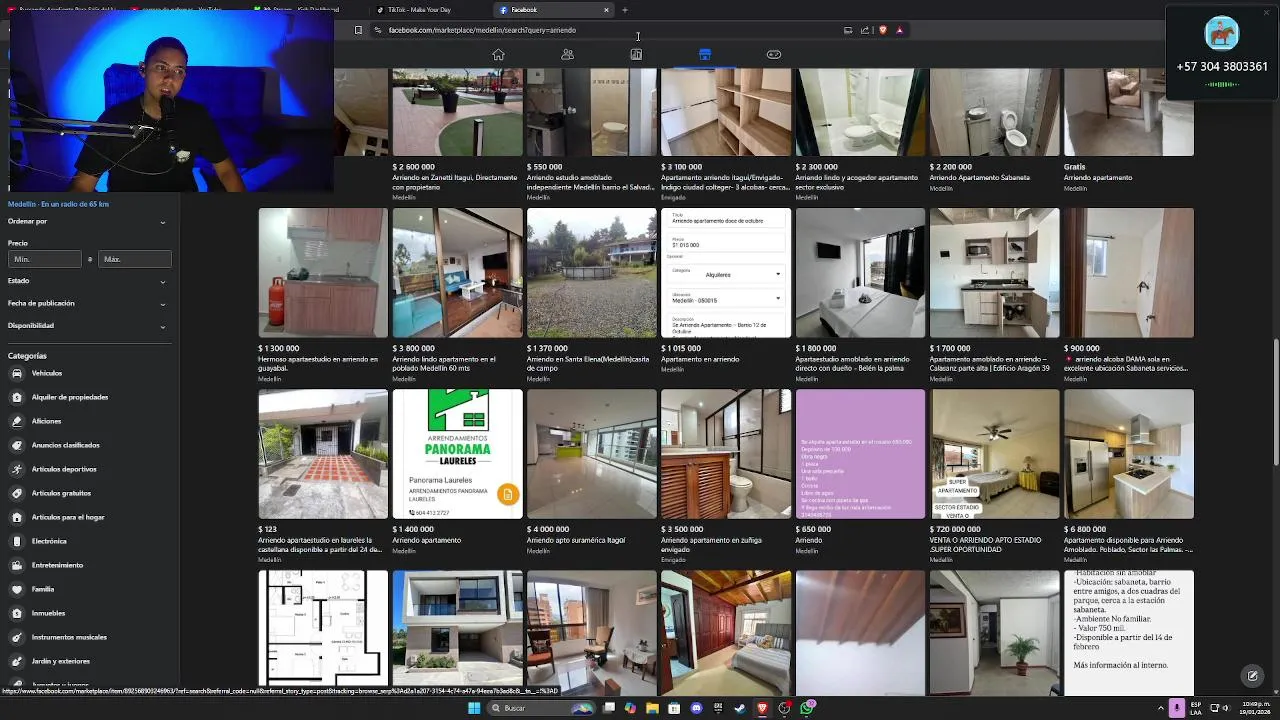Open the $123 apartaestudio laureles photo
The width and height of the screenshot is (1280, 720).
323,454
